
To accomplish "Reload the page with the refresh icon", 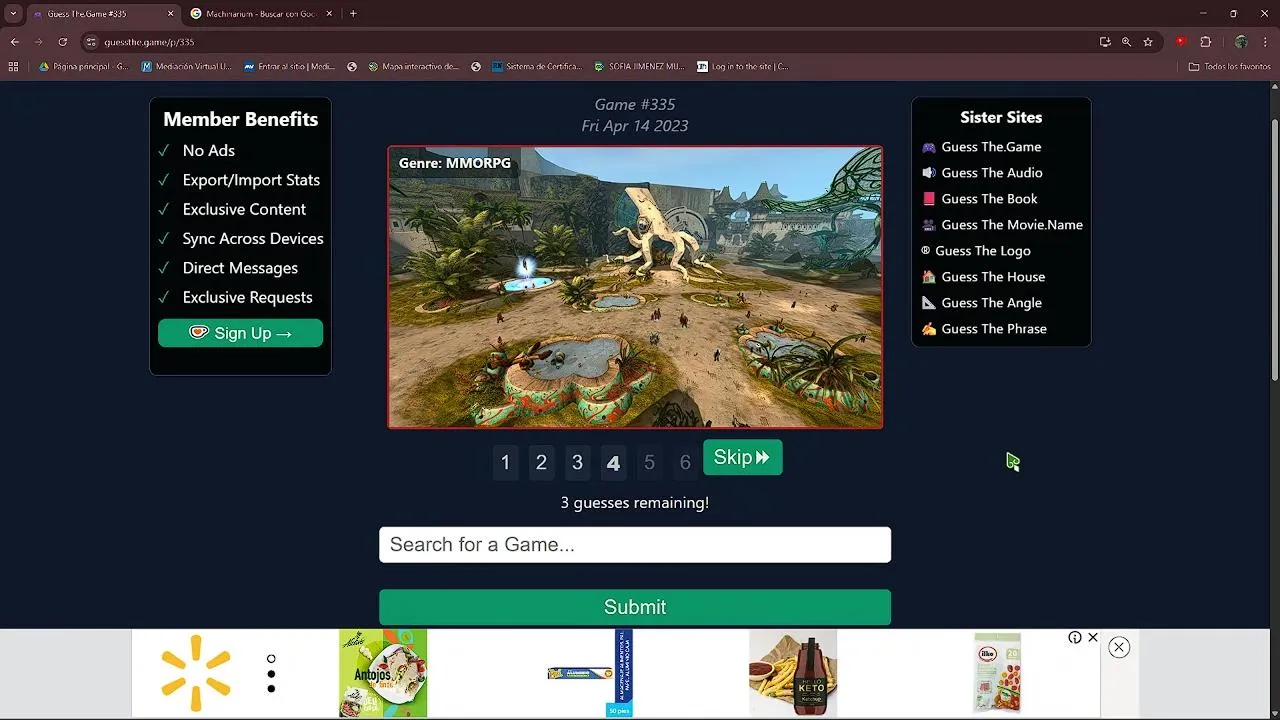I will (x=62, y=42).
